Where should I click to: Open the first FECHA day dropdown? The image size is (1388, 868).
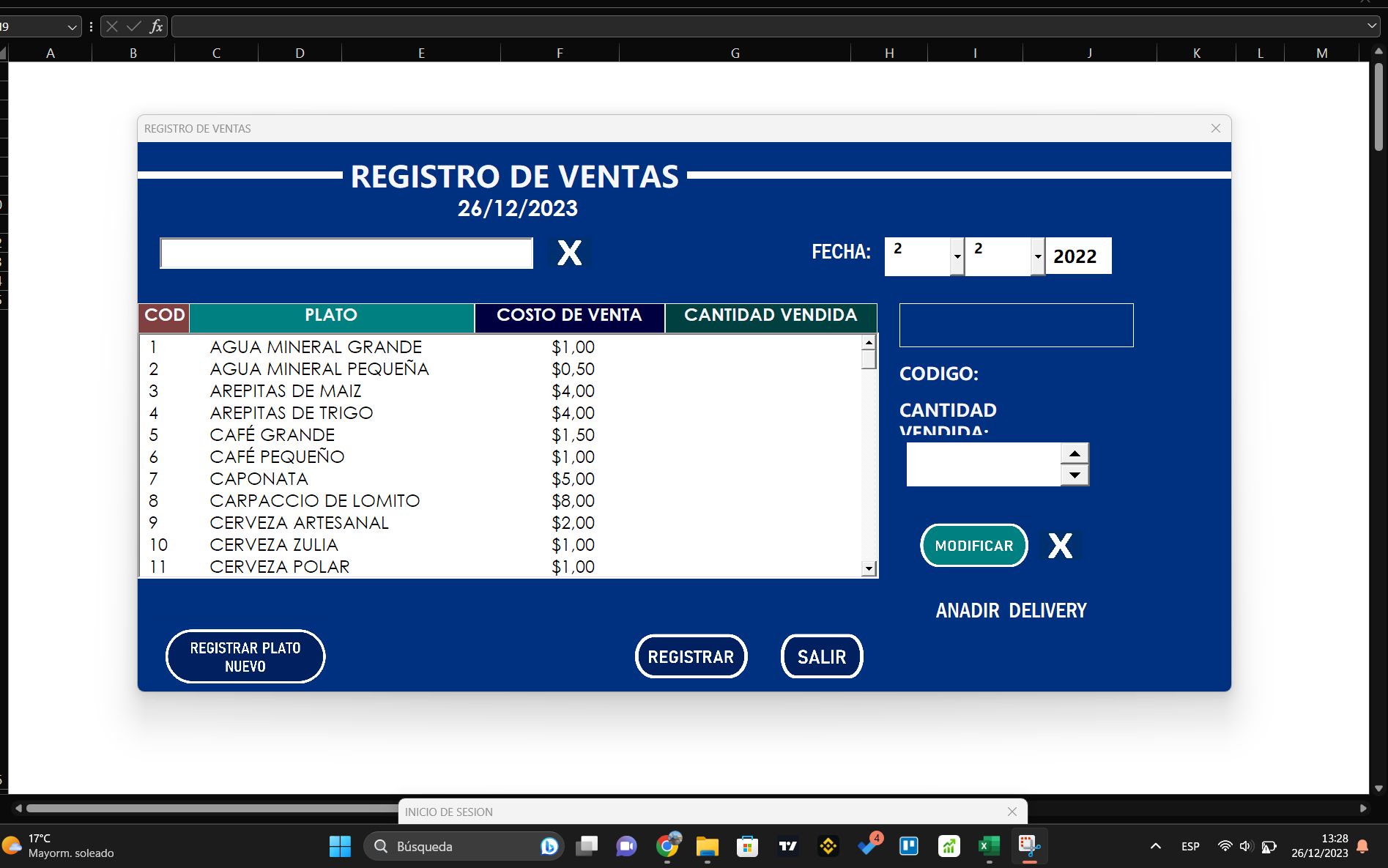(957, 257)
